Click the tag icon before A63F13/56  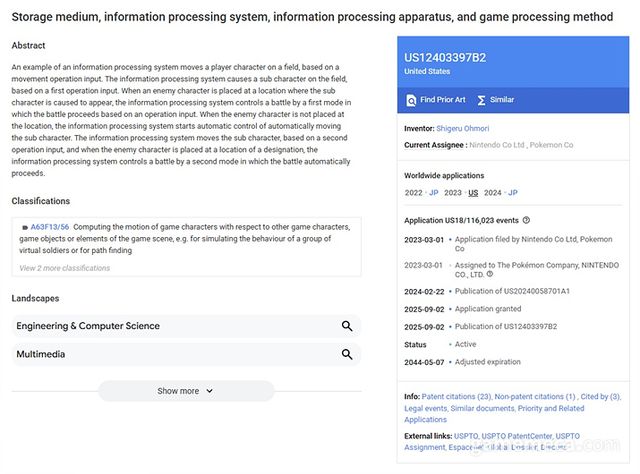24,227
